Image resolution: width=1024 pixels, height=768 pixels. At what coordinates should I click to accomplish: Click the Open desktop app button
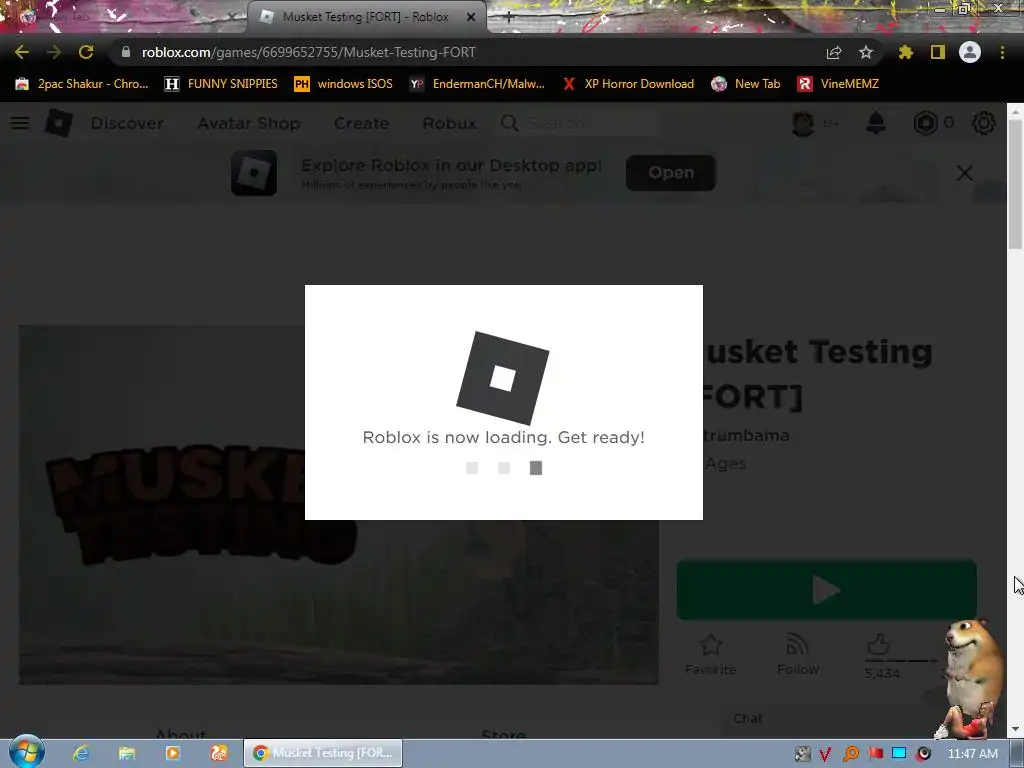(671, 172)
